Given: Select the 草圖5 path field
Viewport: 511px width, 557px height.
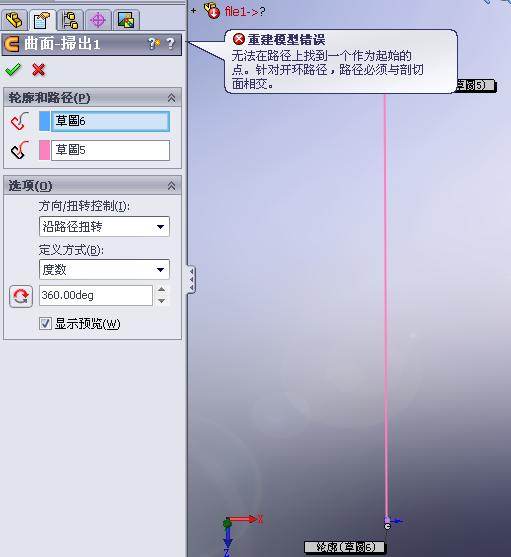Looking at the screenshot, I should coord(110,150).
